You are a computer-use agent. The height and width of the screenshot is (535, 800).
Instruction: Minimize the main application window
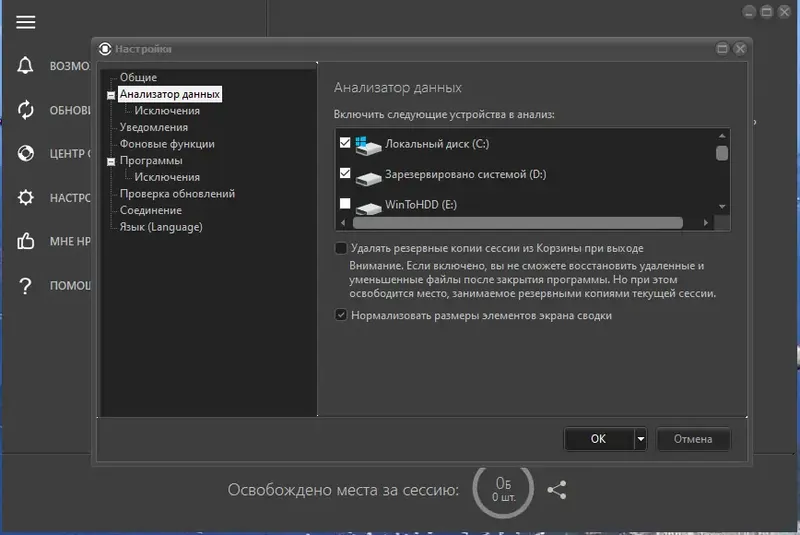tap(748, 12)
